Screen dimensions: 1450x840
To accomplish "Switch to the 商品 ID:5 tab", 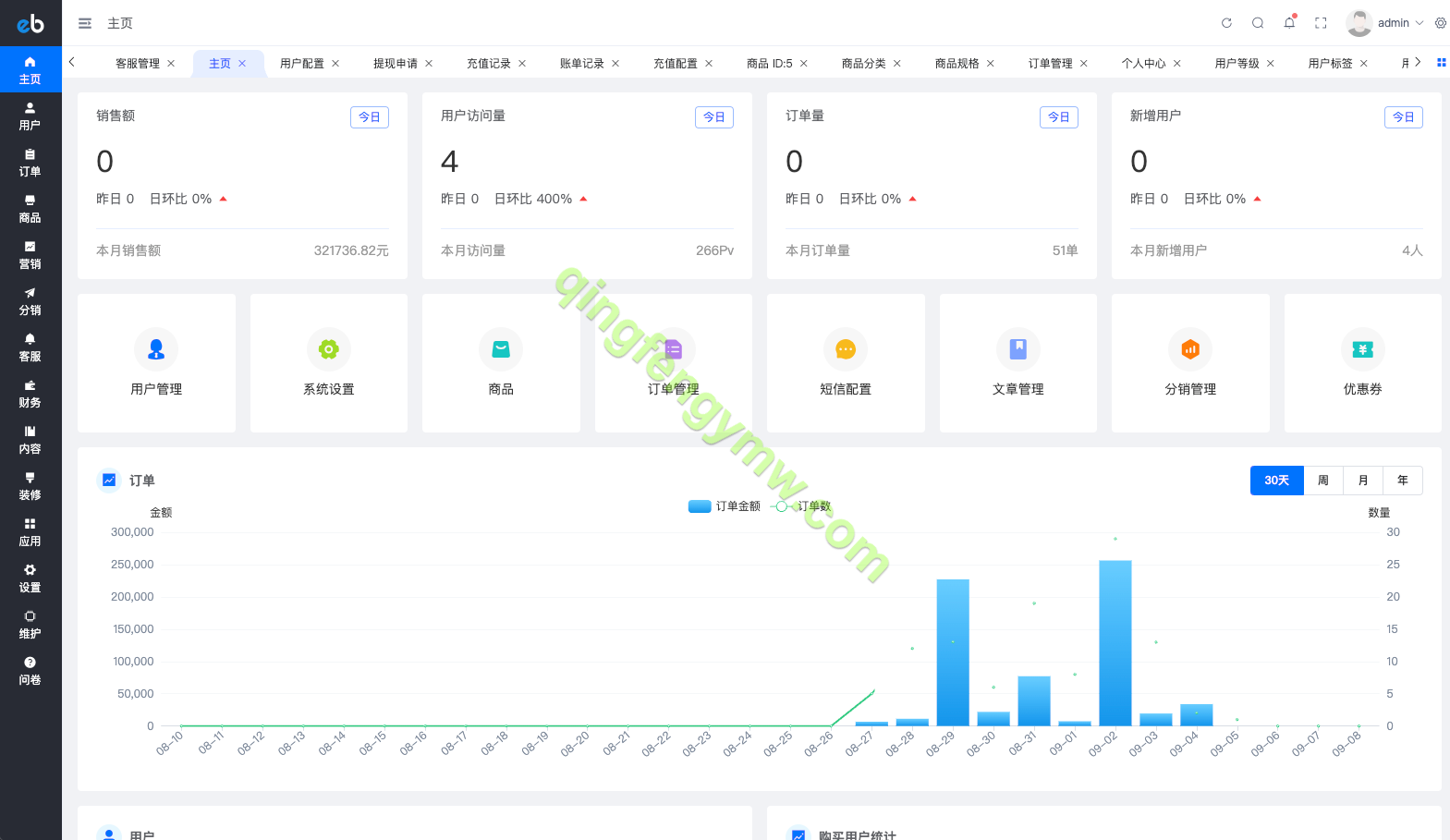I will tap(770, 64).
